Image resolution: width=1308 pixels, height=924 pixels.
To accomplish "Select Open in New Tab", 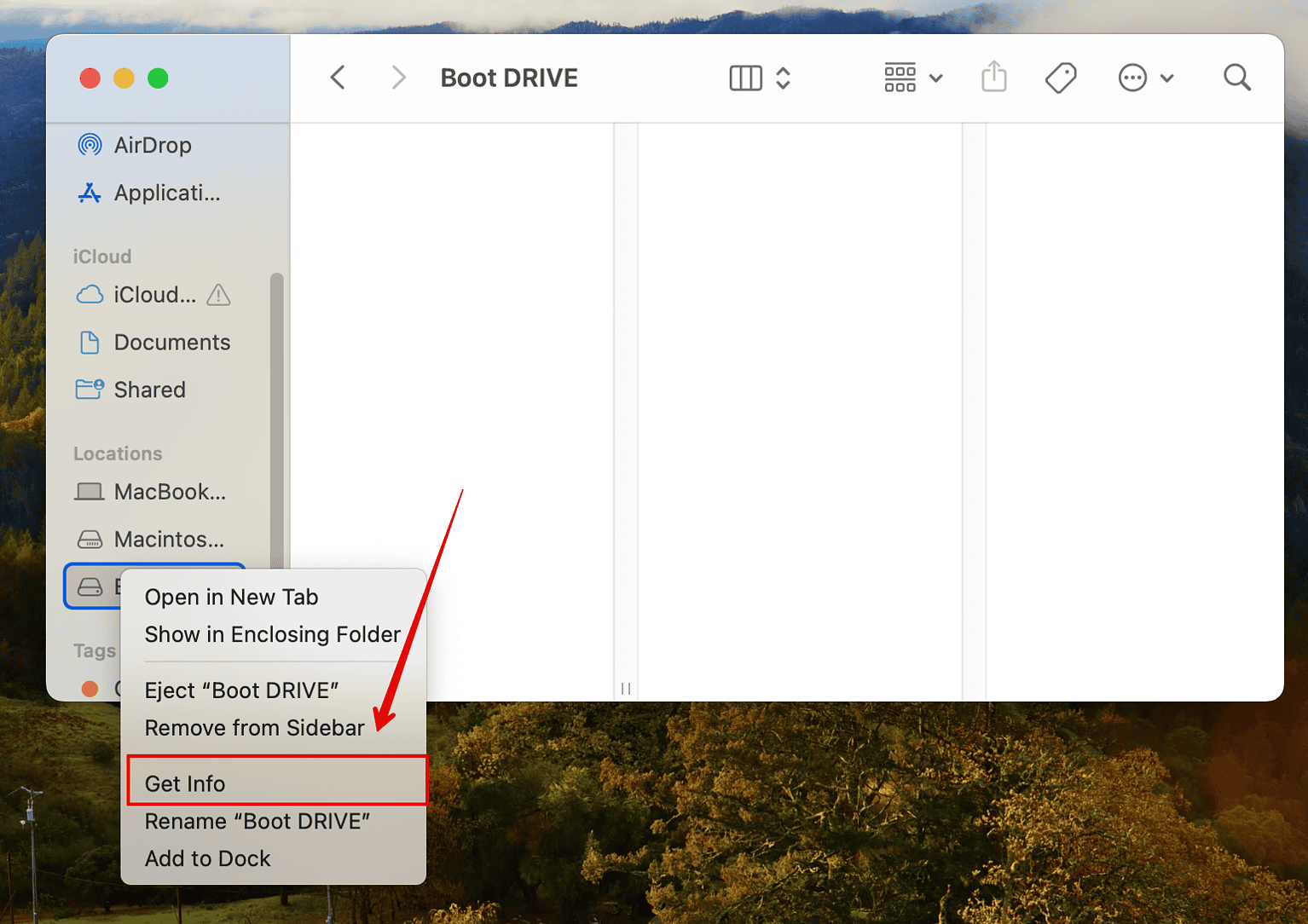I will coord(231,597).
